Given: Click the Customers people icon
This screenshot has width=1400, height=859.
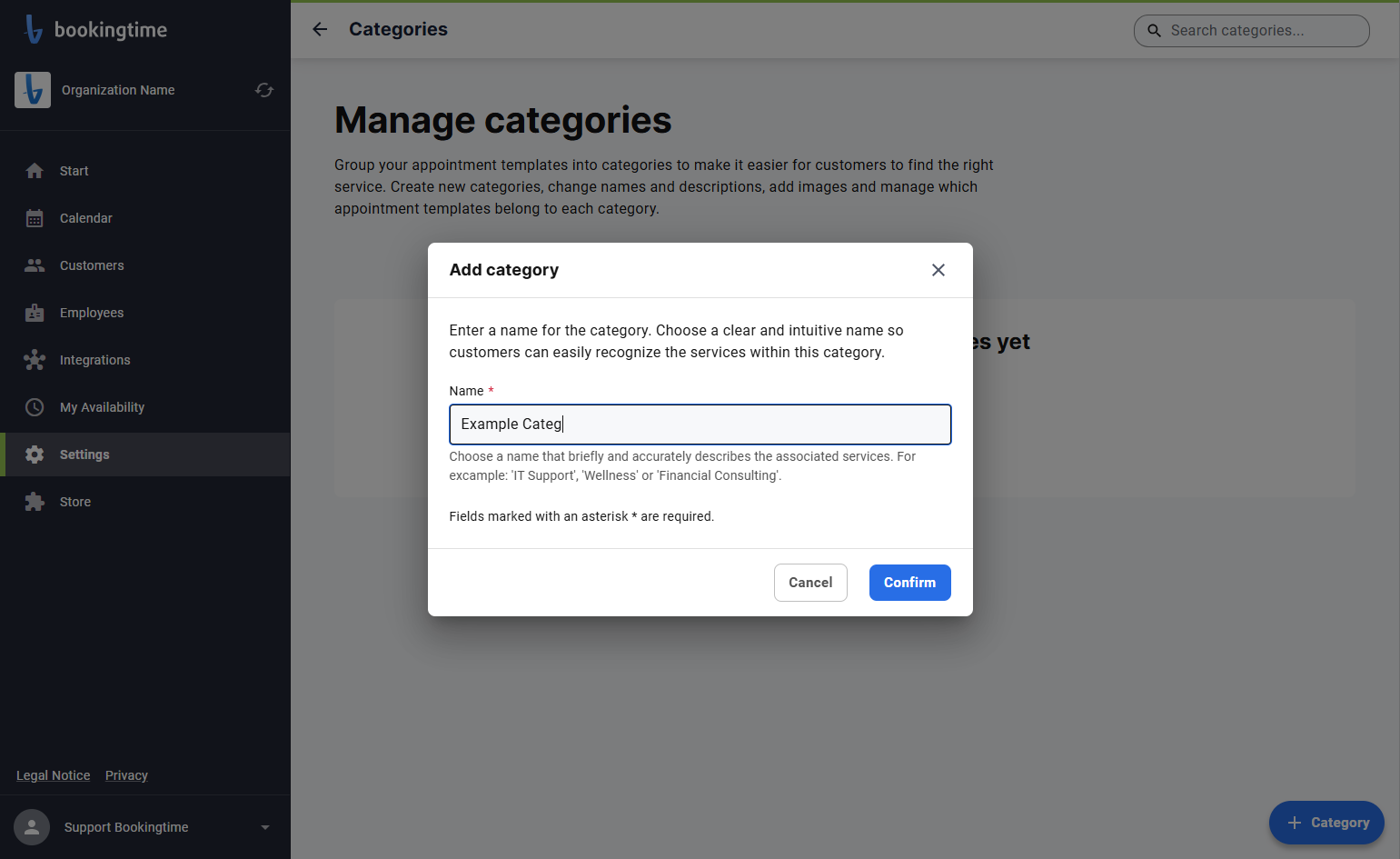Looking at the screenshot, I should click(x=35, y=265).
